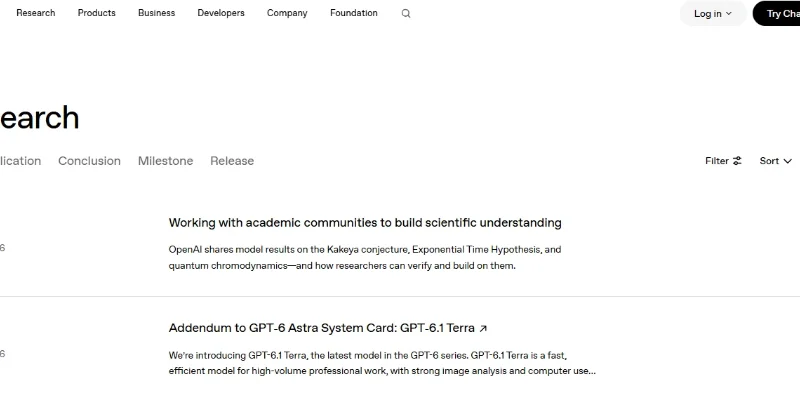Open the Research menu

pos(36,13)
